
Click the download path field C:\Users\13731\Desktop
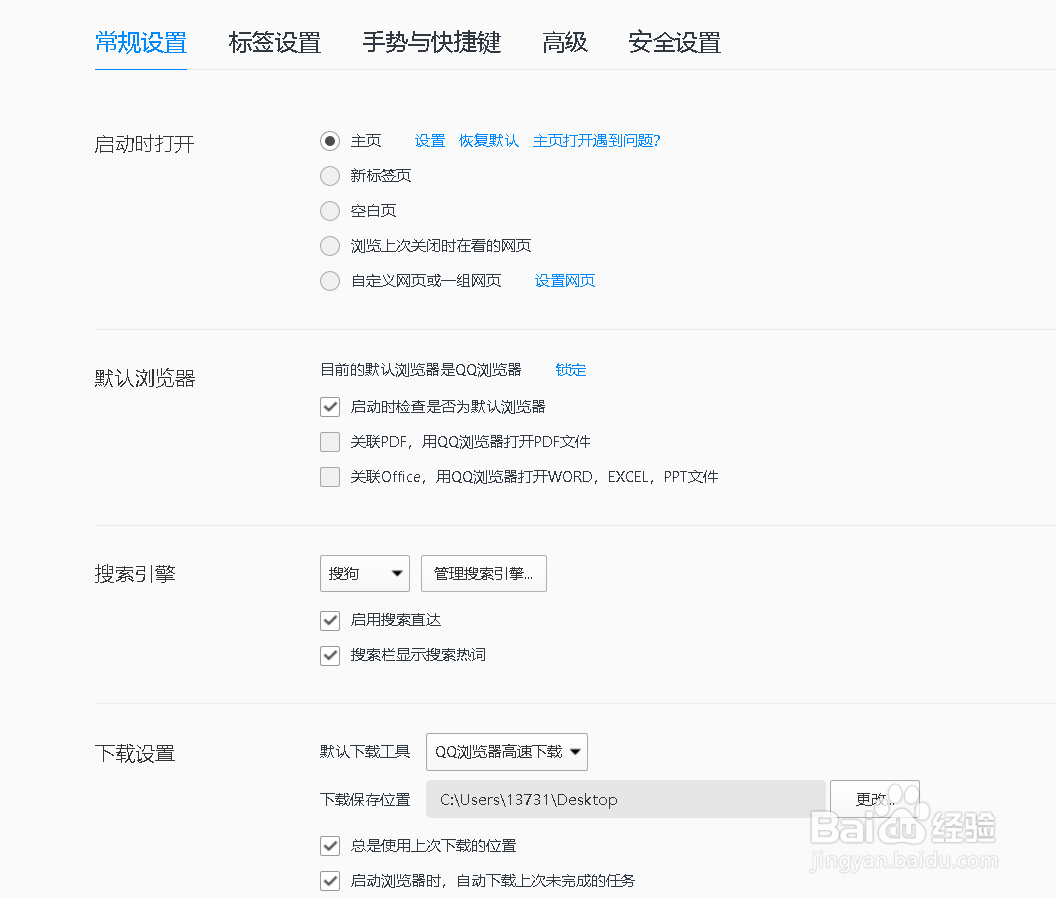[x=626, y=799]
